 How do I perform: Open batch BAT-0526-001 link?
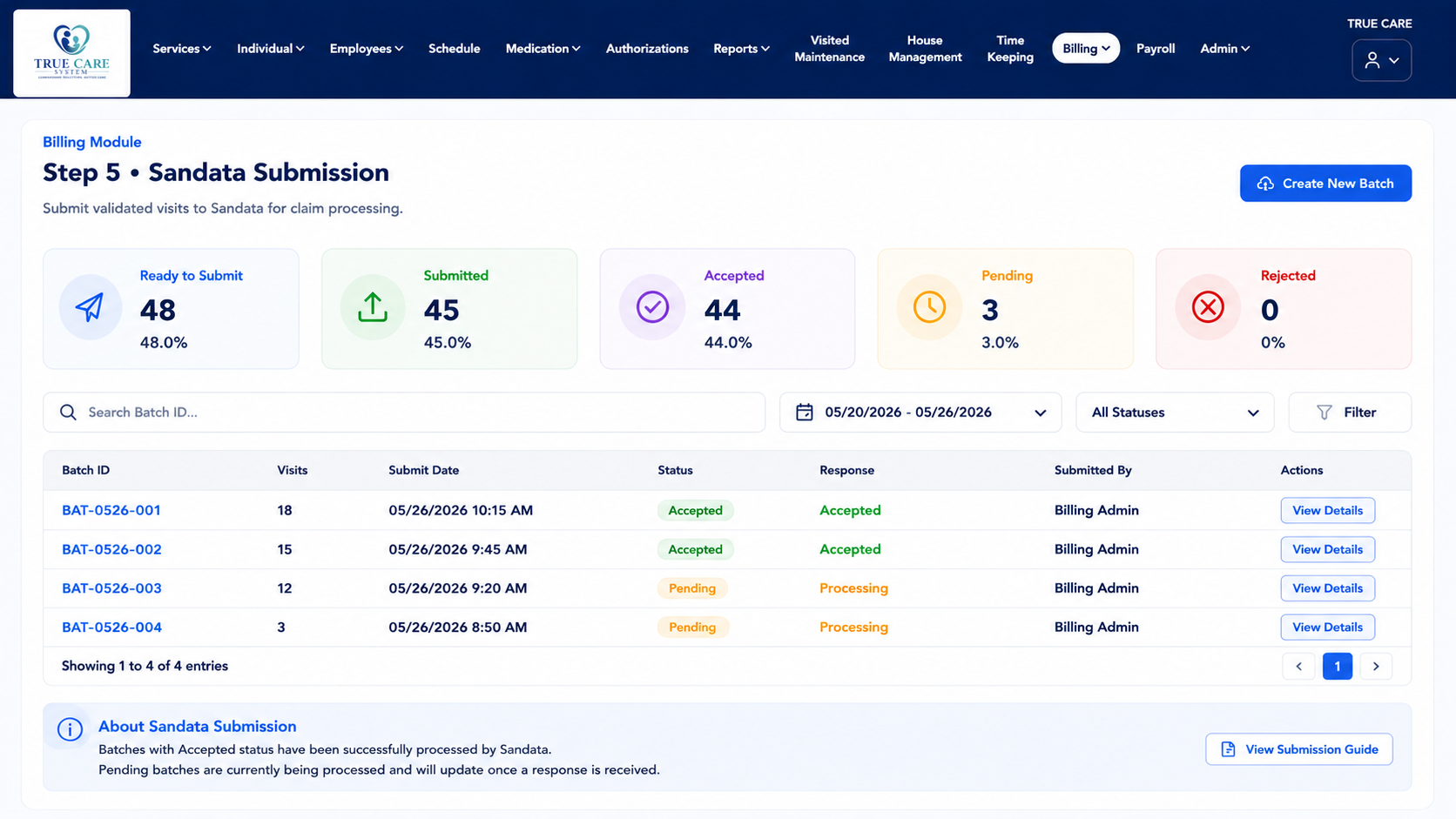[x=111, y=510]
